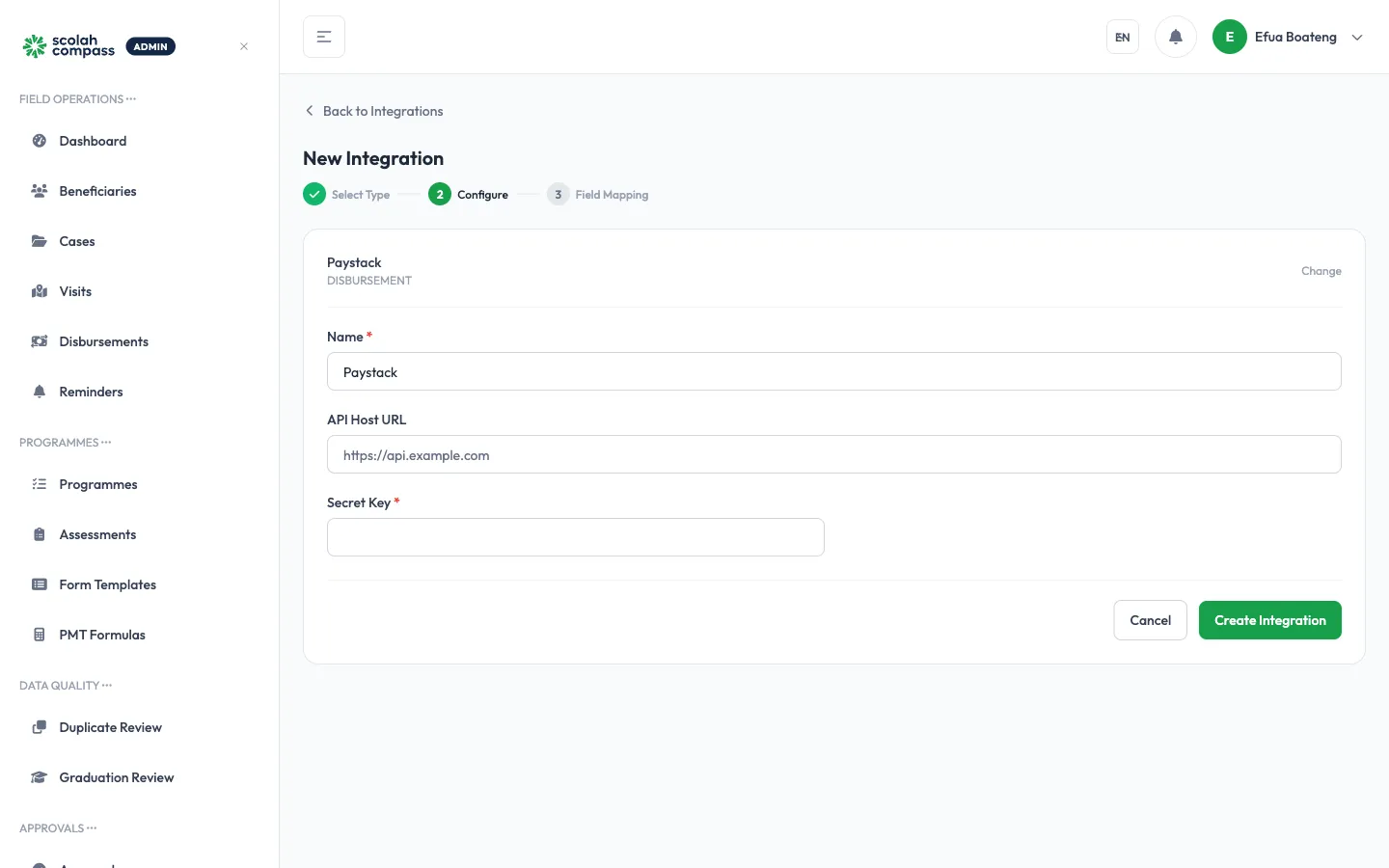The image size is (1389, 868).
Task: Go to the Select Type step
Action: [x=346, y=194]
